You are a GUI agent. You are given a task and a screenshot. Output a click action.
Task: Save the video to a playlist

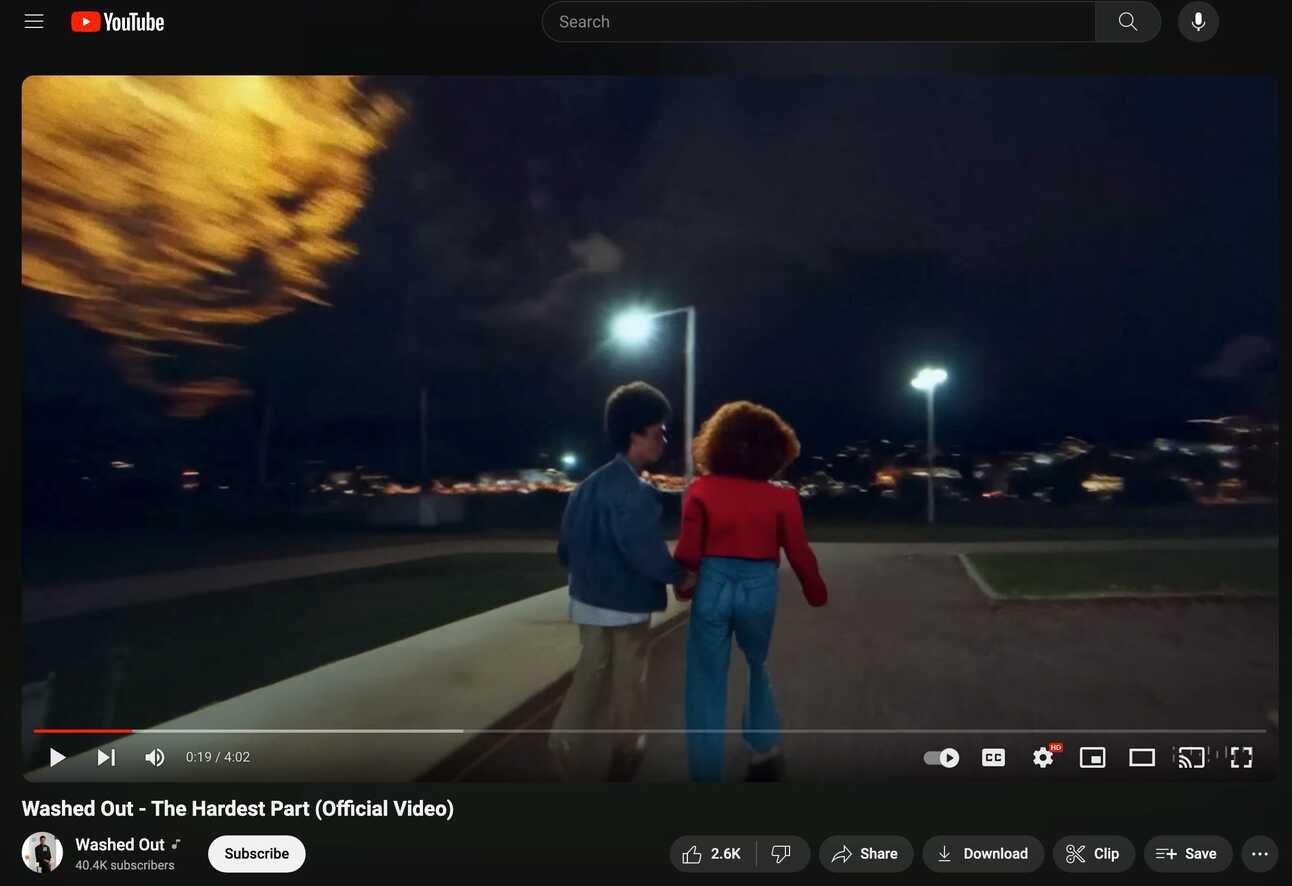[1187, 854]
